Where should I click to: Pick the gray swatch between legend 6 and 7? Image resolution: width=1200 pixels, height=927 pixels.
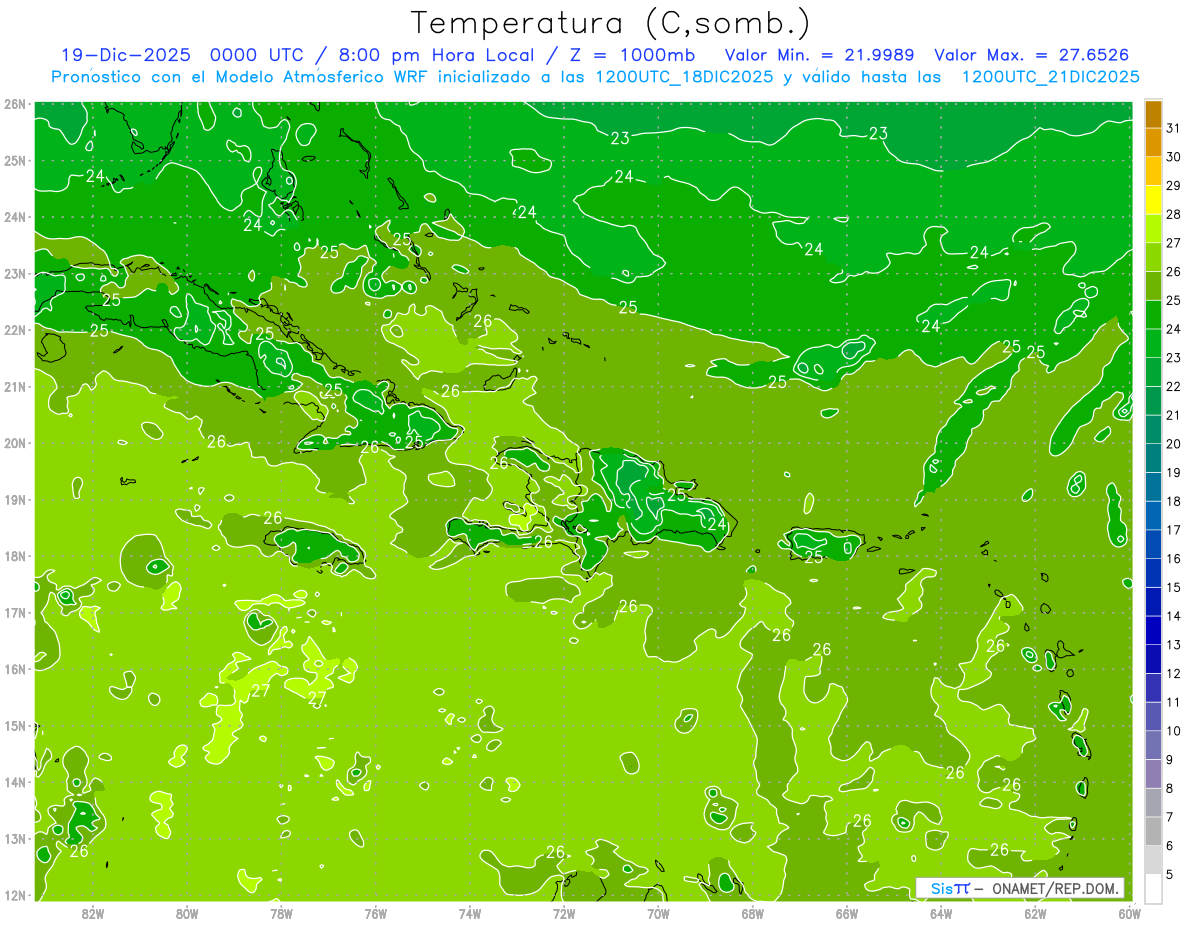(1153, 831)
